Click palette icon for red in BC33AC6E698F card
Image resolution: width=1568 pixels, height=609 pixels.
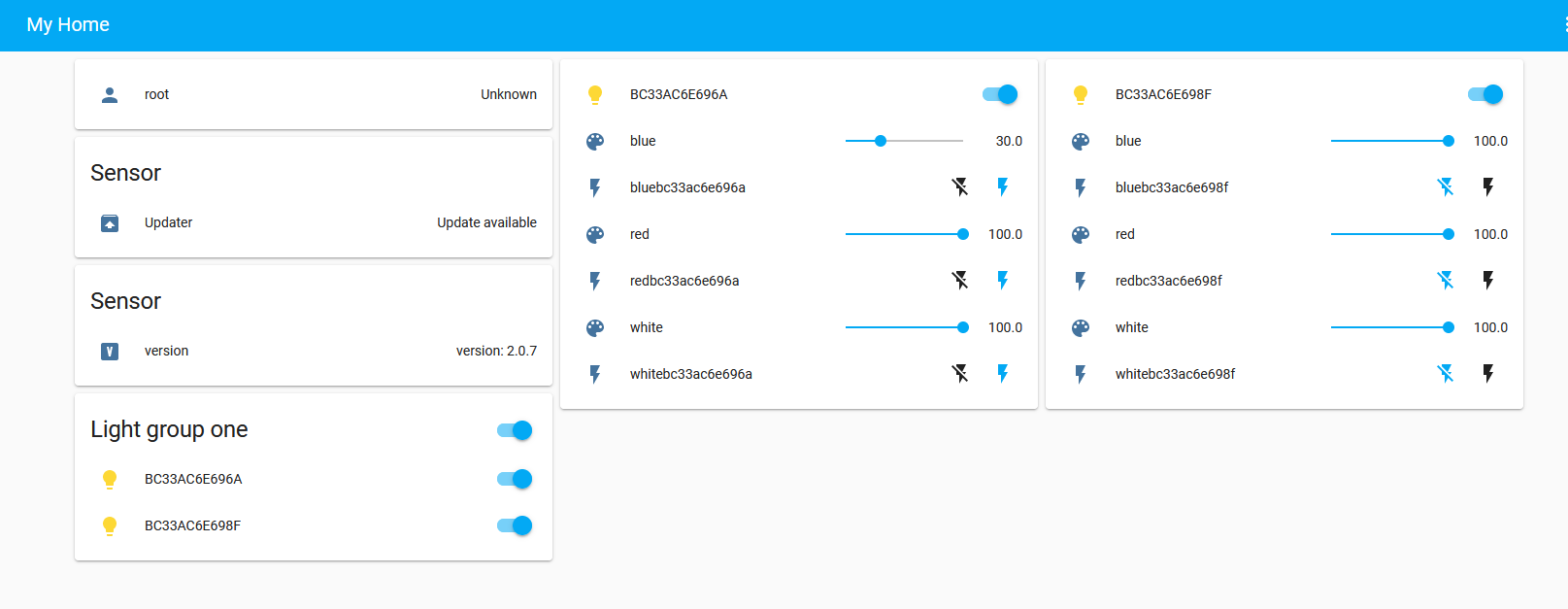(1081, 234)
